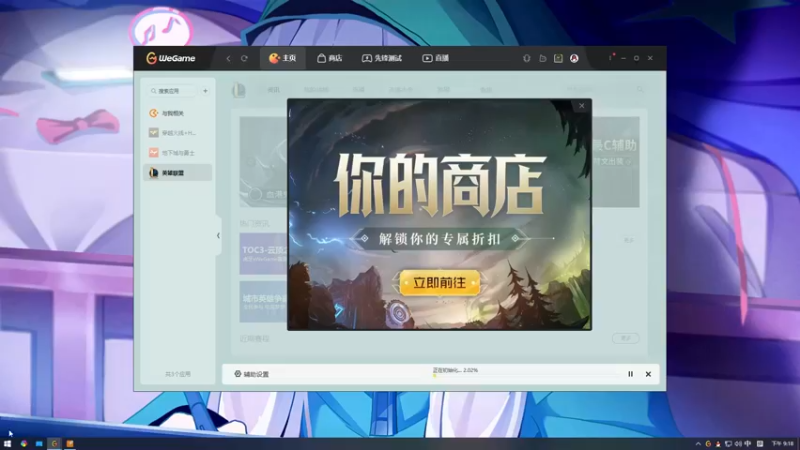Open the notifications bell icon in WeGame header
This screenshot has width=800, height=450.
pyautogui.click(x=527, y=58)
